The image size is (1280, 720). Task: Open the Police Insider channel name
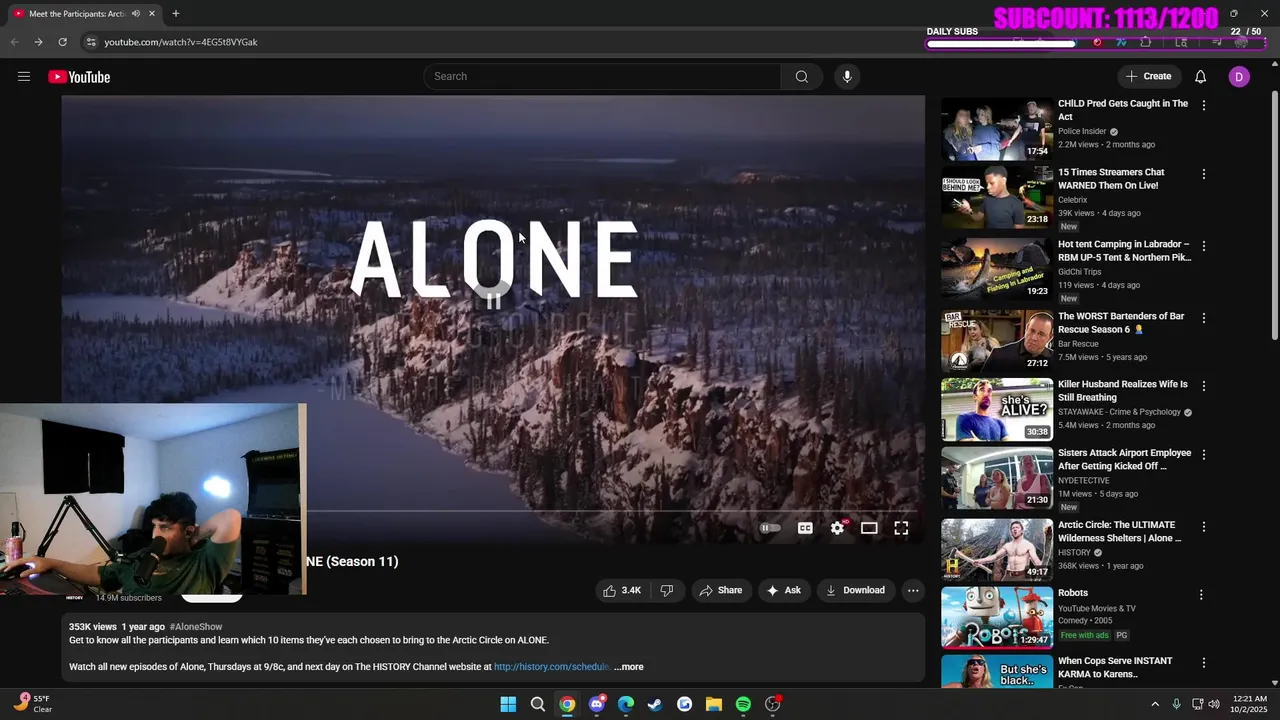[1082, 131]
